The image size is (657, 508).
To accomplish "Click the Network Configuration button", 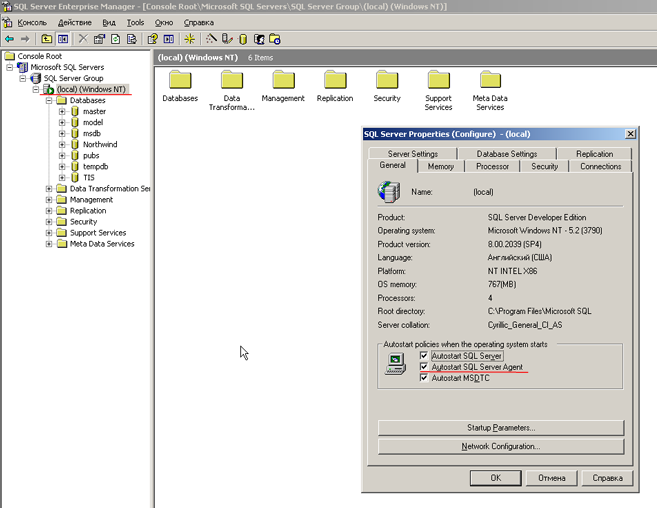I will (x=501, y=446).
